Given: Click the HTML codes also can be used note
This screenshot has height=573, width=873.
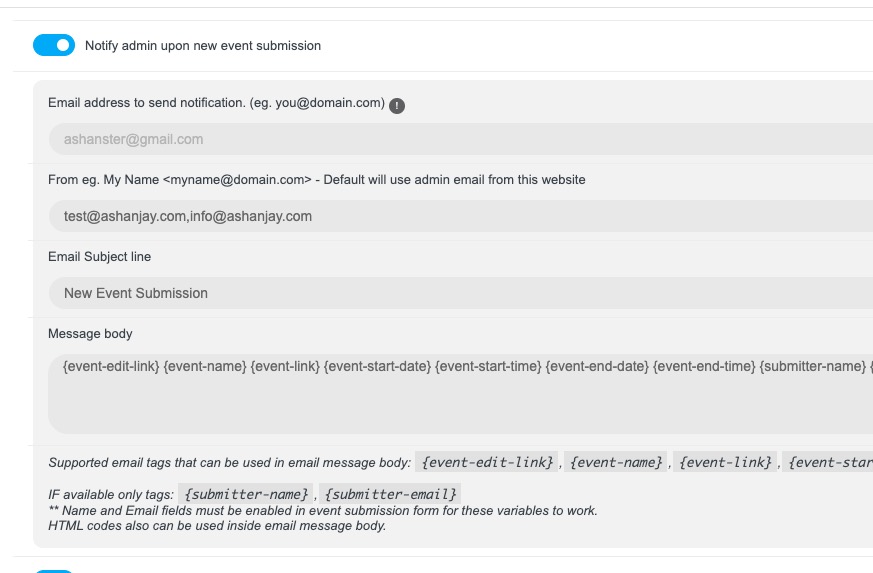Looking at the screenshot, I should (217, 526).
